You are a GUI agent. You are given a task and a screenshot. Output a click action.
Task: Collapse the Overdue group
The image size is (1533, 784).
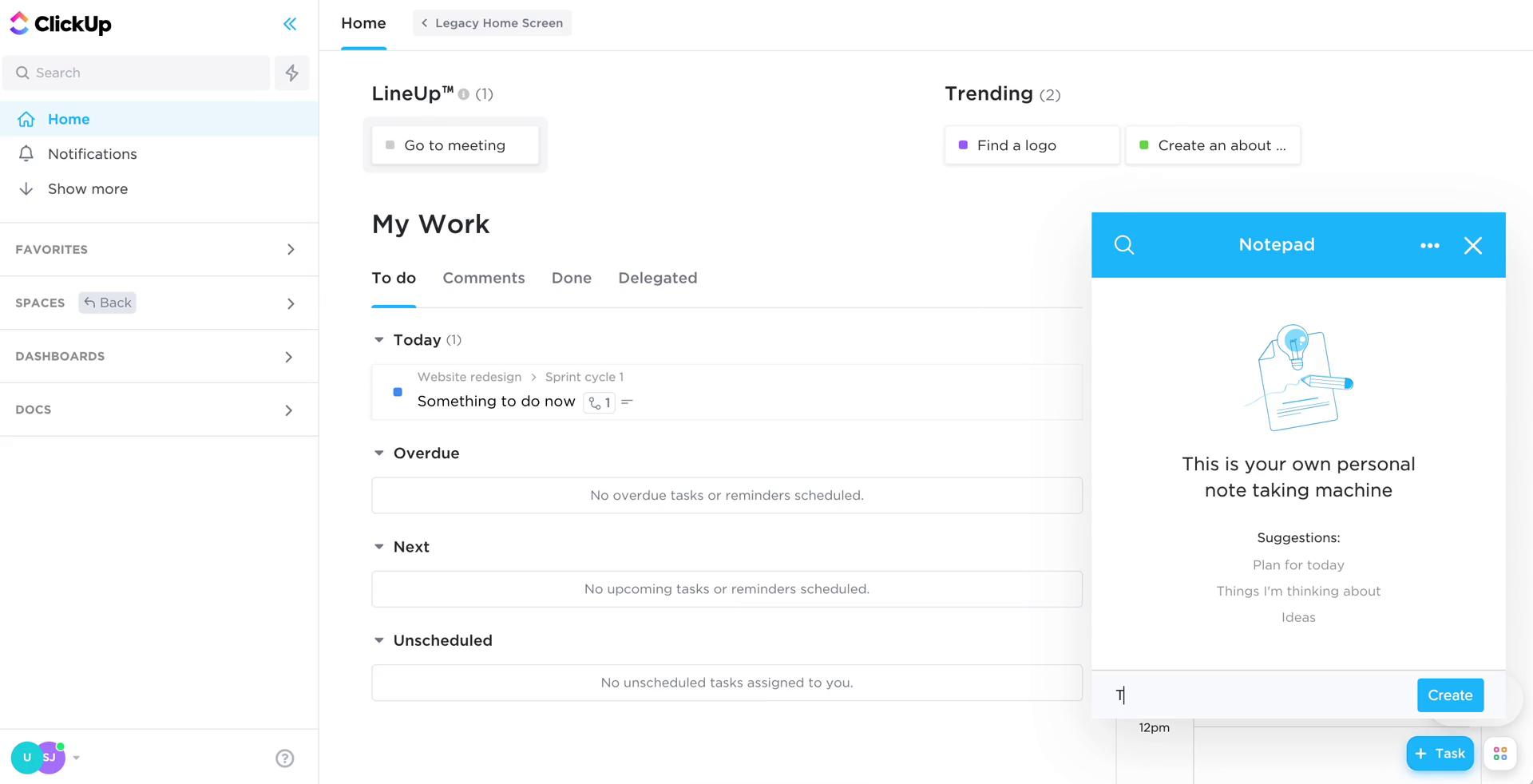coord(379,453)
